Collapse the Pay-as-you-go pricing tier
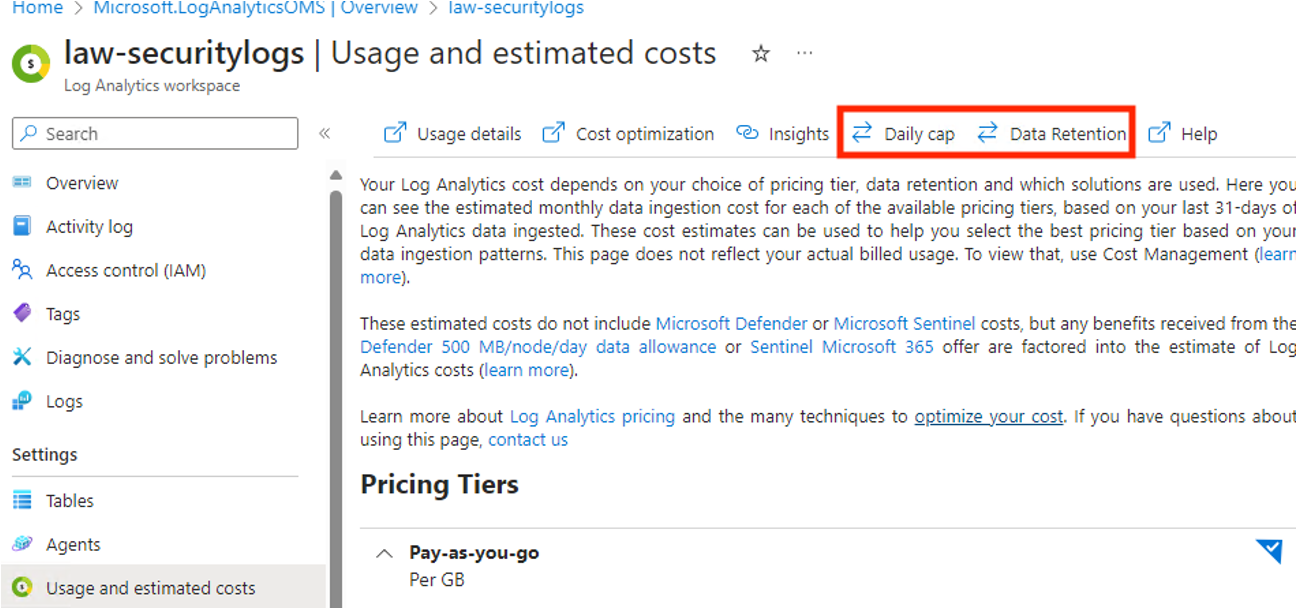1296x608 pixels. pos(384,552)
